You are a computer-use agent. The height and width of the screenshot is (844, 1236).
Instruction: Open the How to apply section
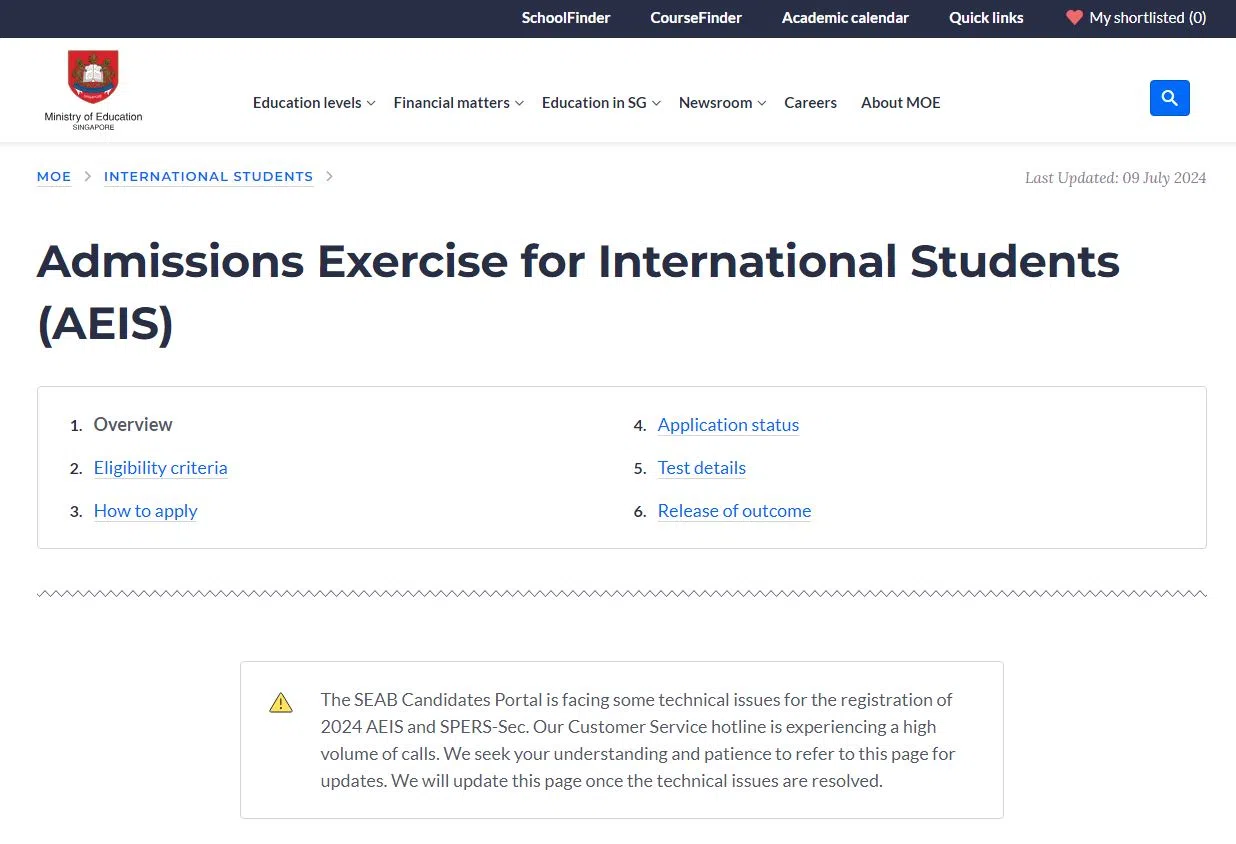click(x=145, y=511)
